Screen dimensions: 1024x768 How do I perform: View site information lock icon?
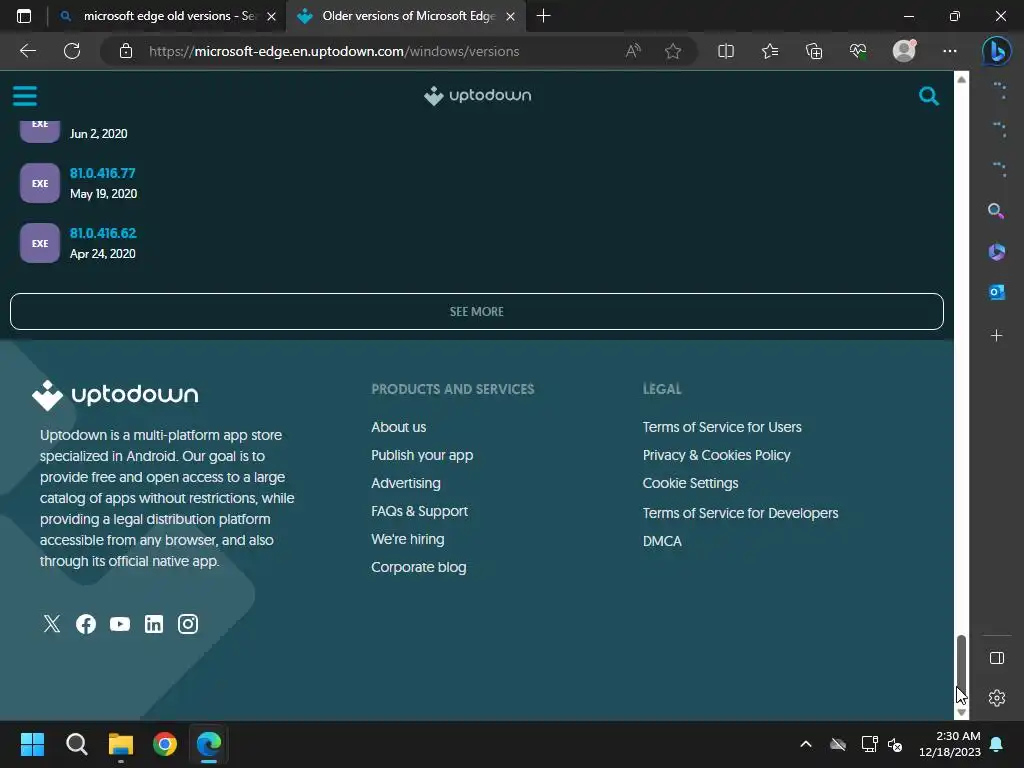point(126,51)
